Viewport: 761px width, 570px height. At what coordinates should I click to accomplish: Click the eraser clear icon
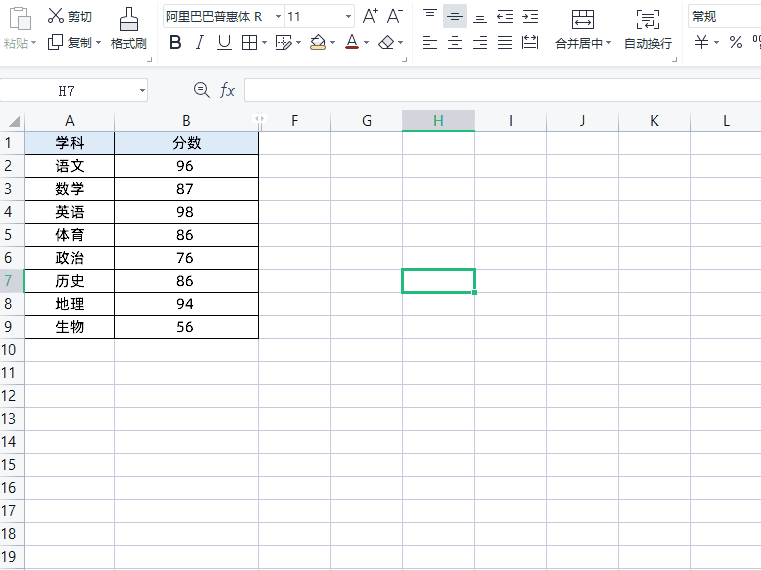coord(386,43)
